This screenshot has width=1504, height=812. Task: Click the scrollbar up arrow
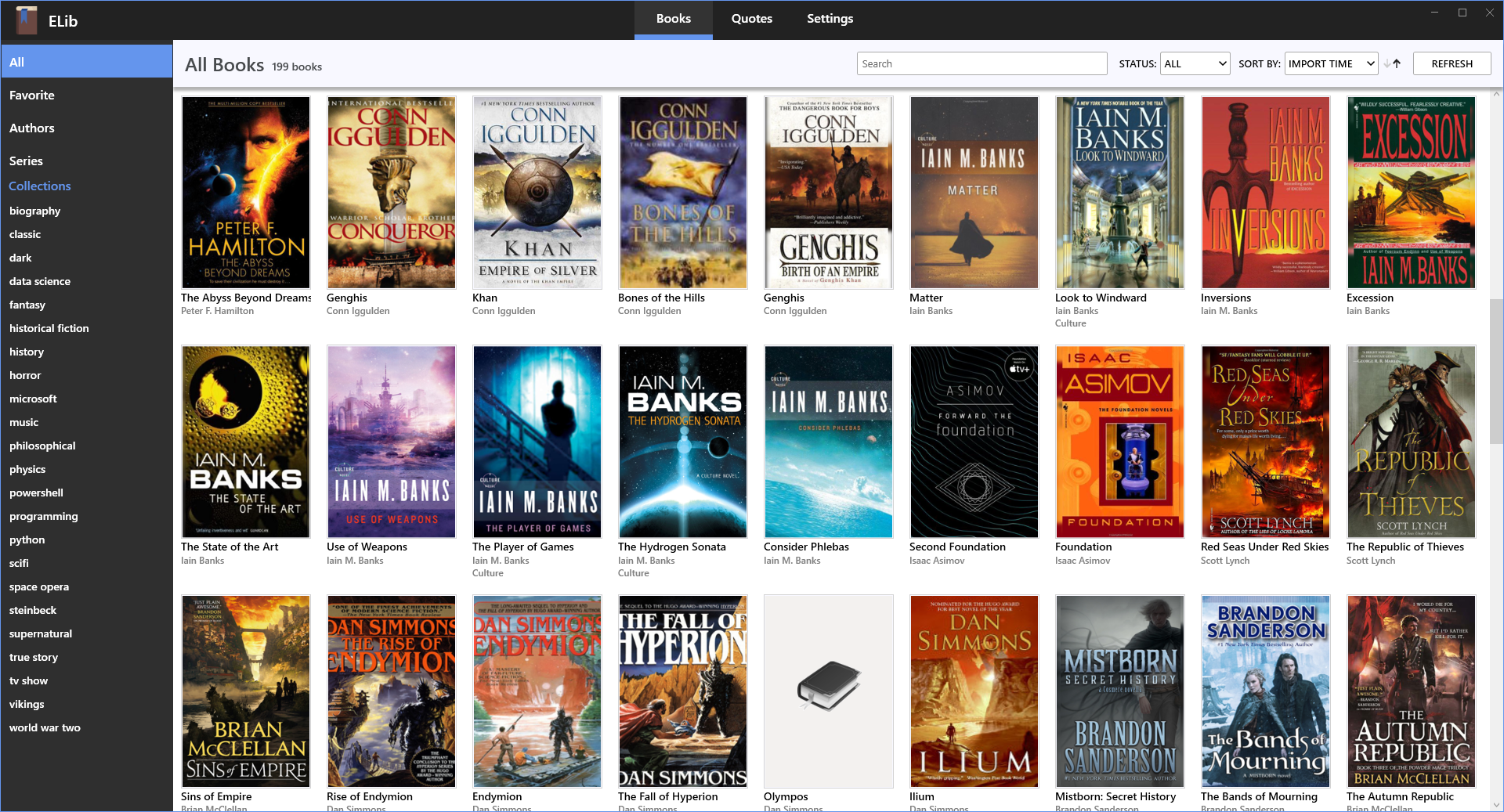tap(1496, 94)
